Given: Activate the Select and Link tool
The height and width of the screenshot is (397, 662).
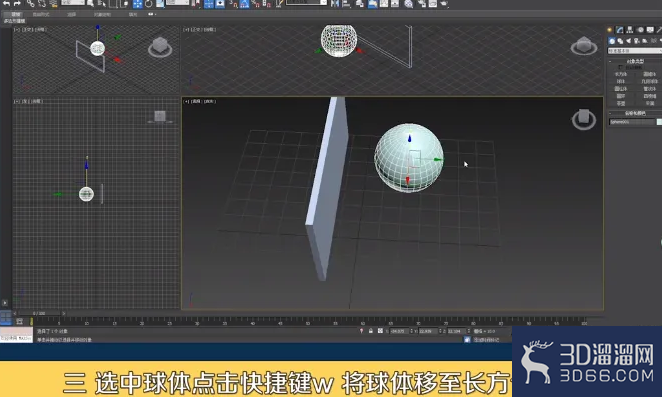Looking at the screenshot, I should click(30, 4).
